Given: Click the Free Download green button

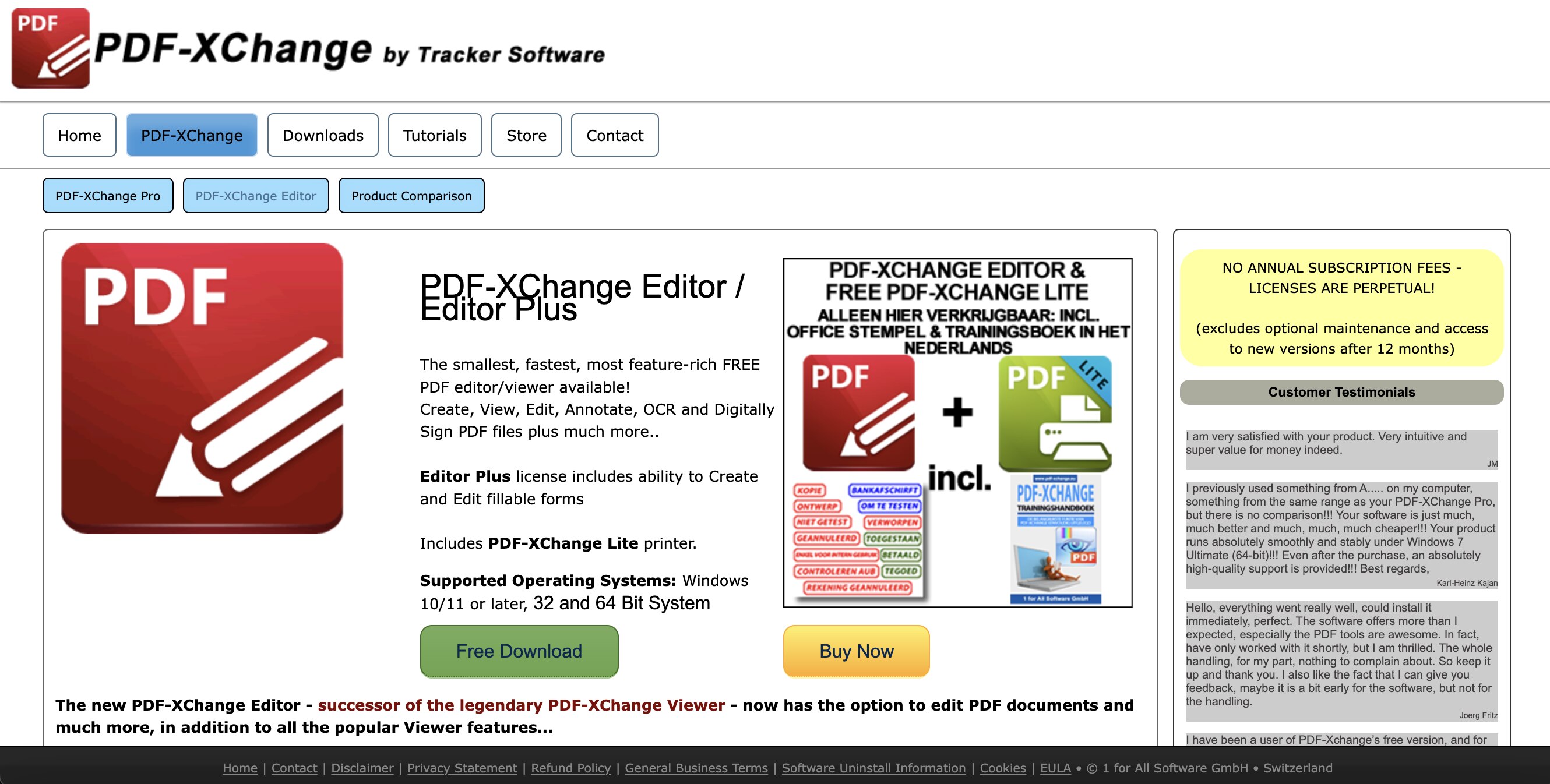Looking at the screenshot, I should 518,650.
